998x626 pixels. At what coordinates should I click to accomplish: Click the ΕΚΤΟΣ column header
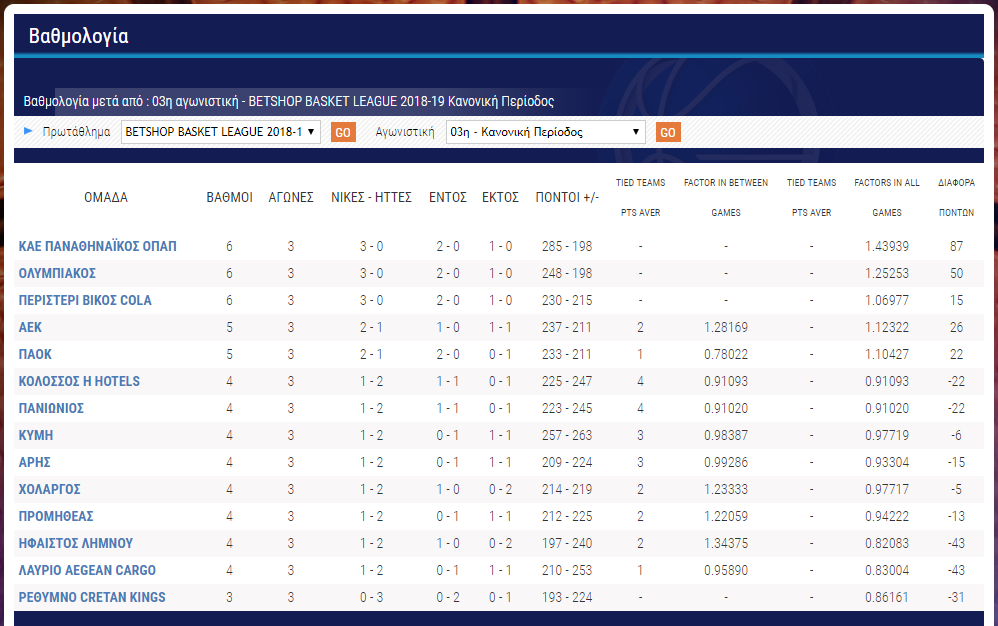click(500, 198)
